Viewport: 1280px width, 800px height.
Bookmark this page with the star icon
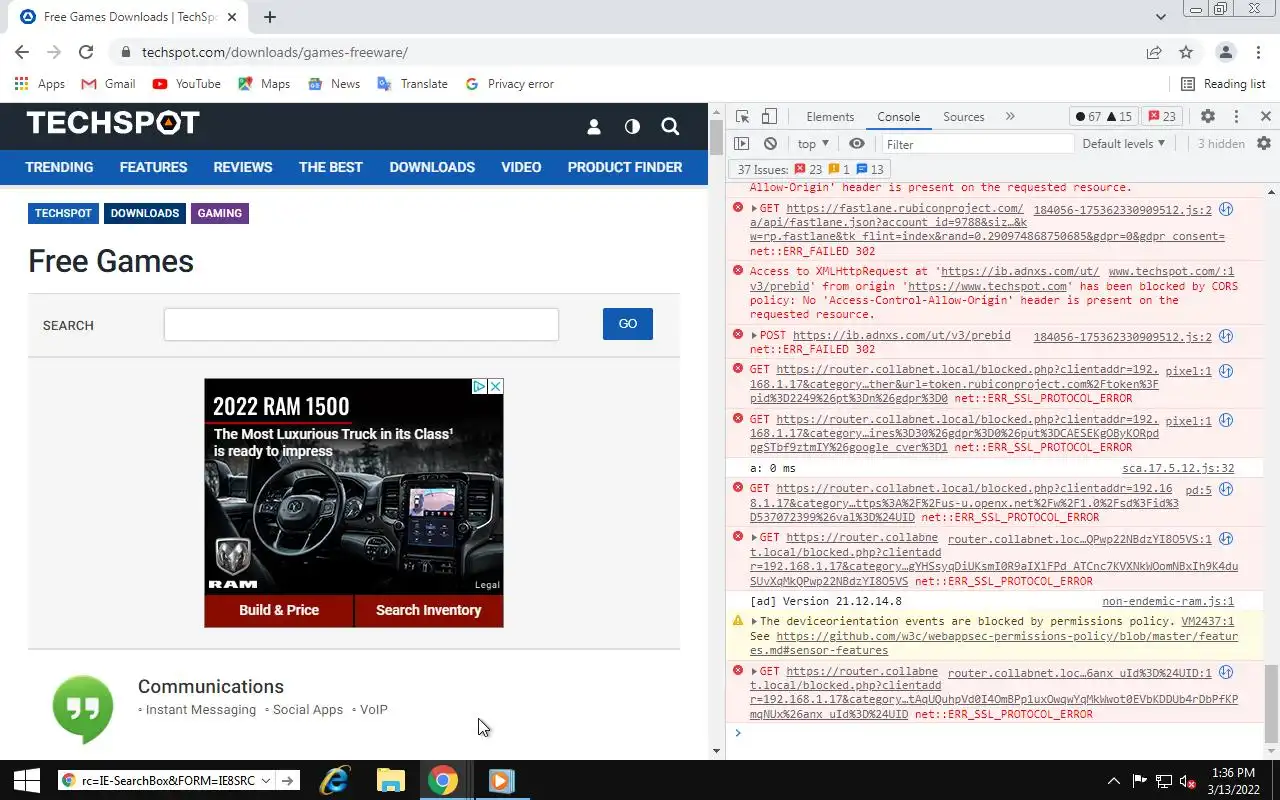[x=1186, y=52]
